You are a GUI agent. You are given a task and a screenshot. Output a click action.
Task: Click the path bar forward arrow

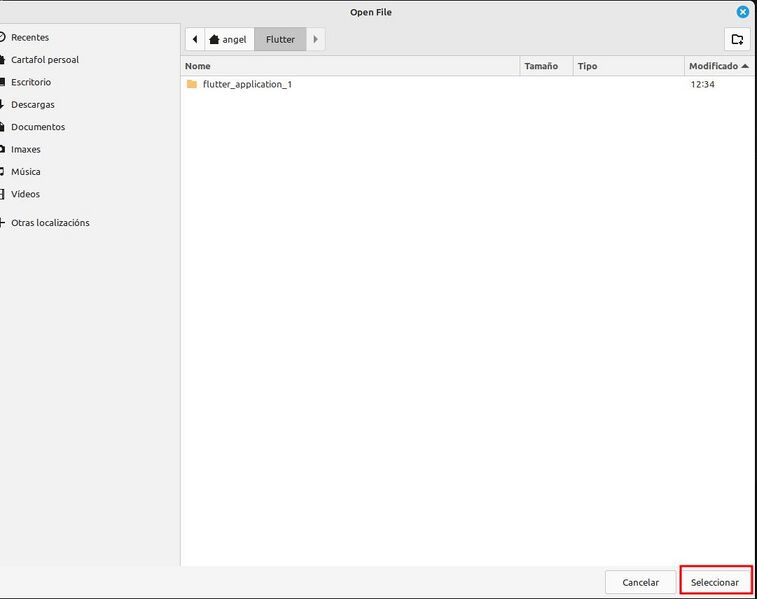tap(315, 39)
